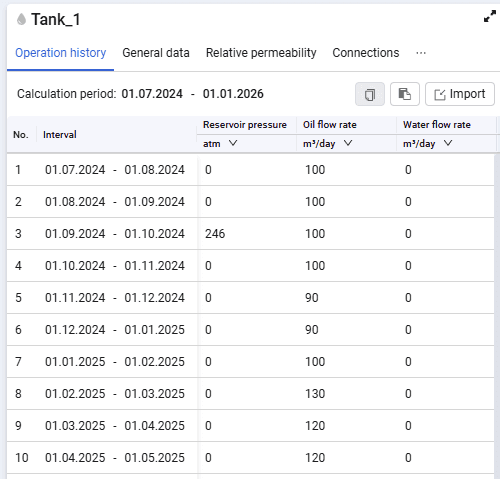This screenshot has width=500, height=479.
Task: Select reservoir pressure 0 in row 10
Action: click(247, 458)
